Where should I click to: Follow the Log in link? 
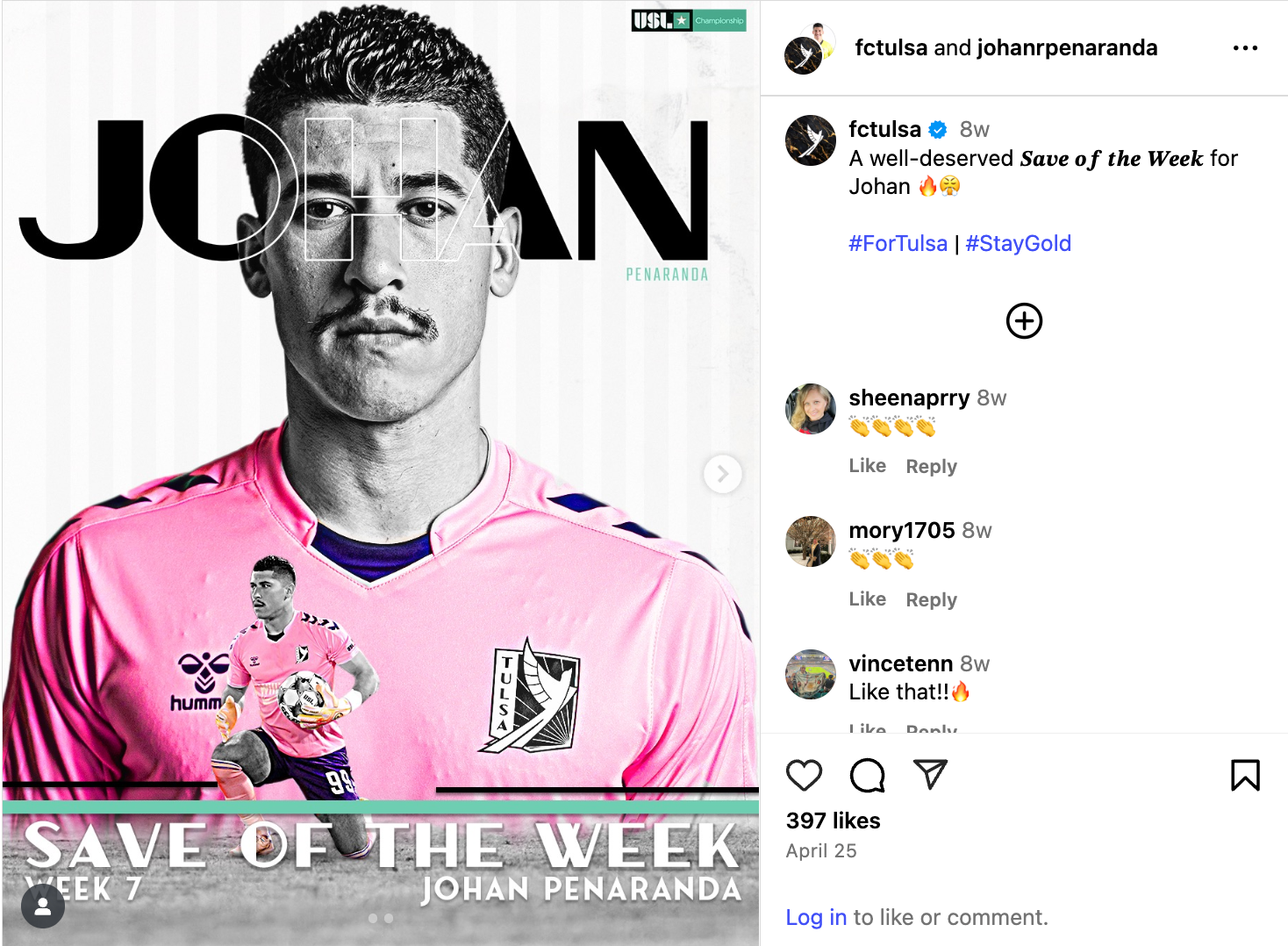[x=816, y=917]
